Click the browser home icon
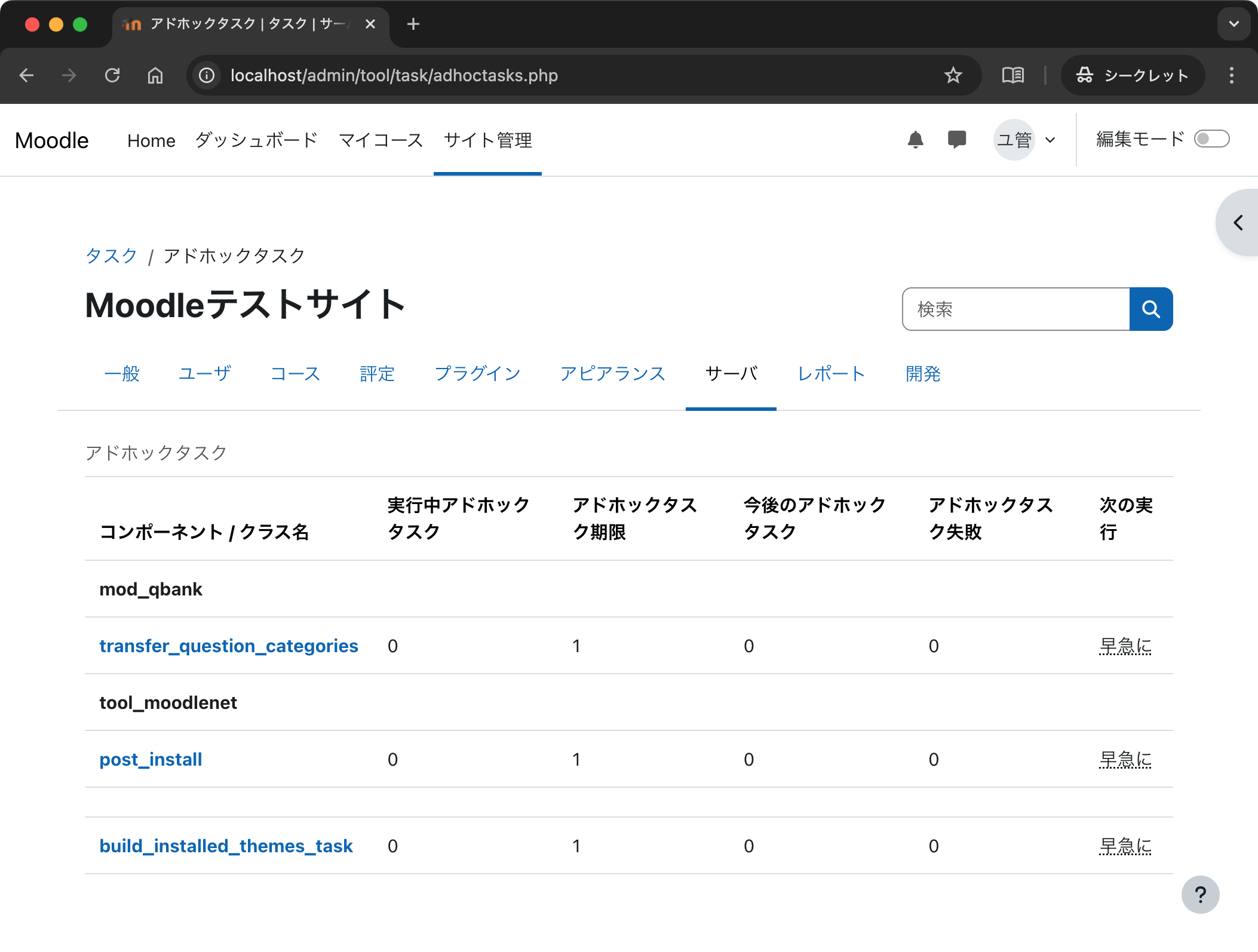The width and height of the screenshot is (1258, 952). [155, 75]
